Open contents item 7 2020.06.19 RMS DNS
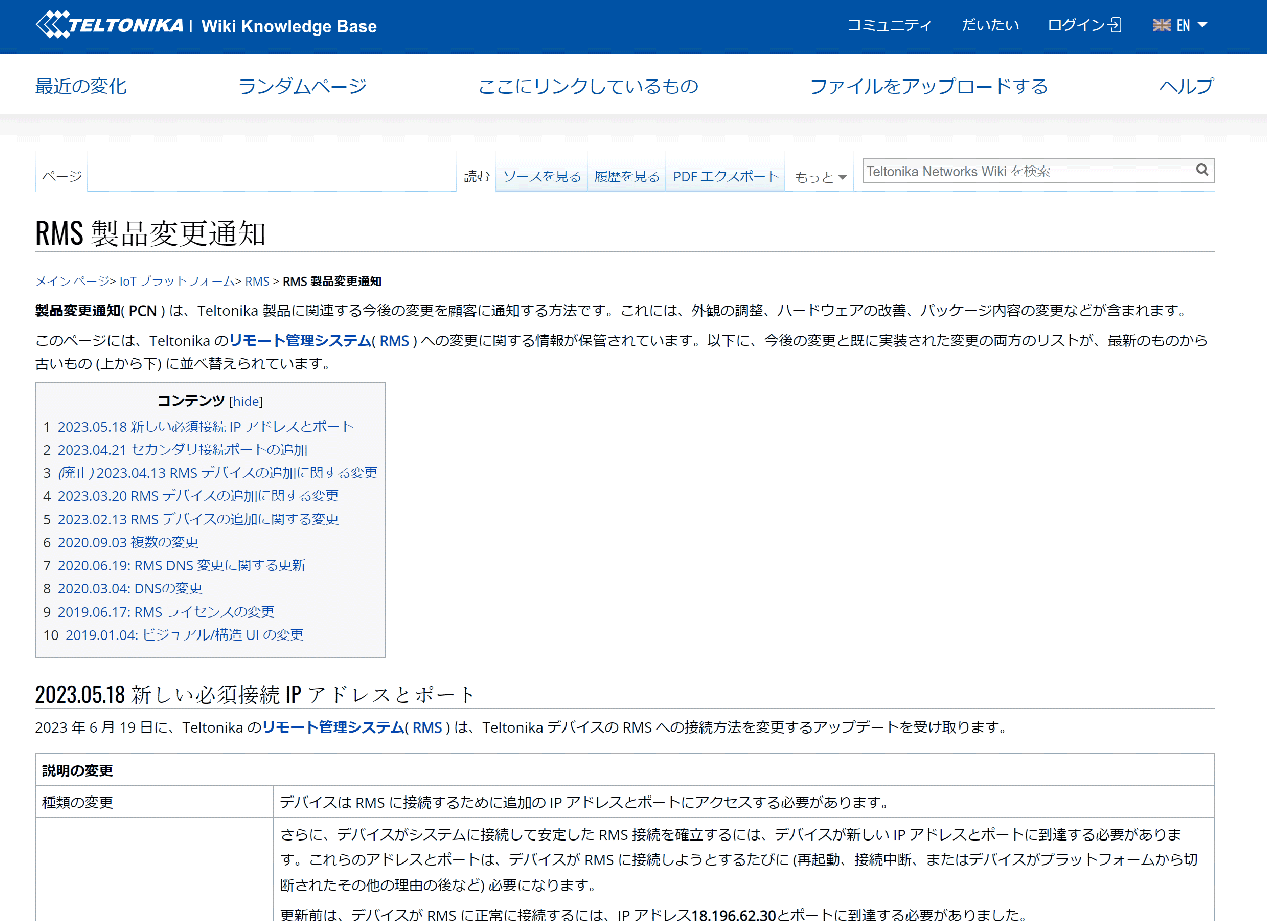 tap(181, 565)
